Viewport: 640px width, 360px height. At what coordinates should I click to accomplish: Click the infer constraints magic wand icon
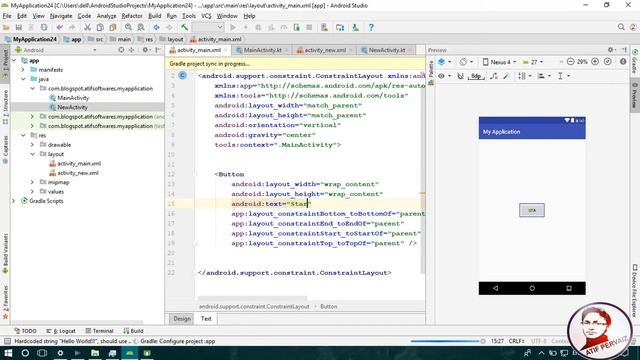[x=506, y=76]
